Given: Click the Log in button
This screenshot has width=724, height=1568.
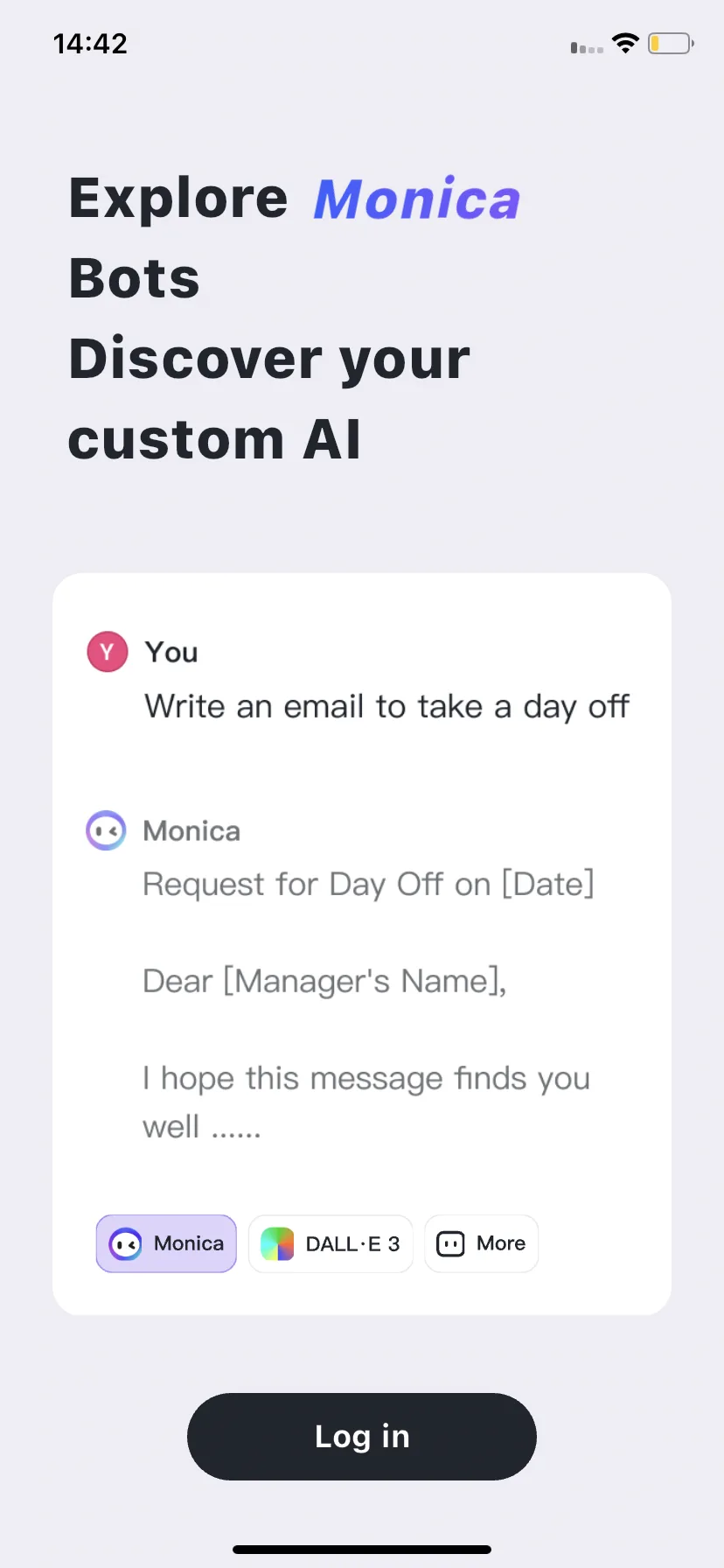Looking at the screenshot, I should pyautogui.click(x=362, y=1437).
